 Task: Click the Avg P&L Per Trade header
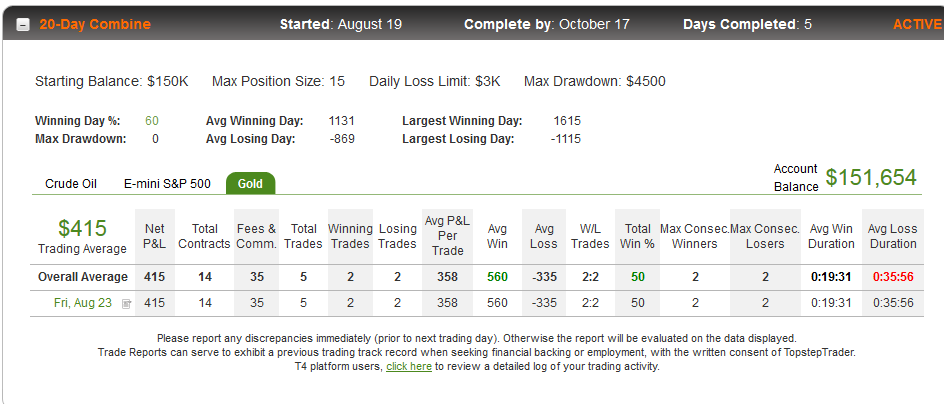(447, 236)
